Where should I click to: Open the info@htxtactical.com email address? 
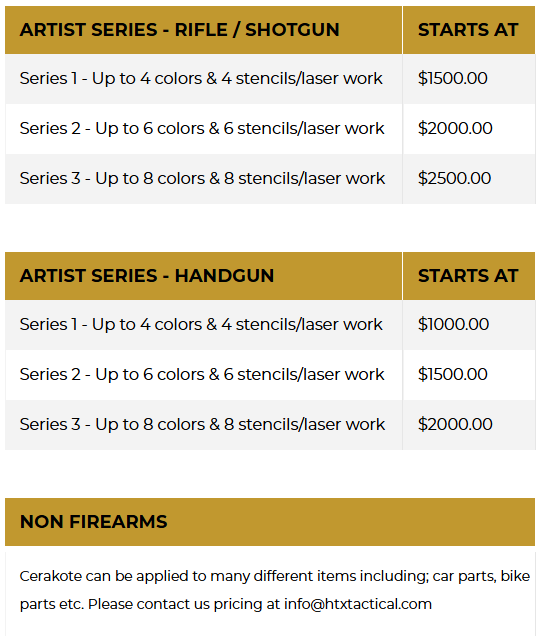tap(357, 604)
